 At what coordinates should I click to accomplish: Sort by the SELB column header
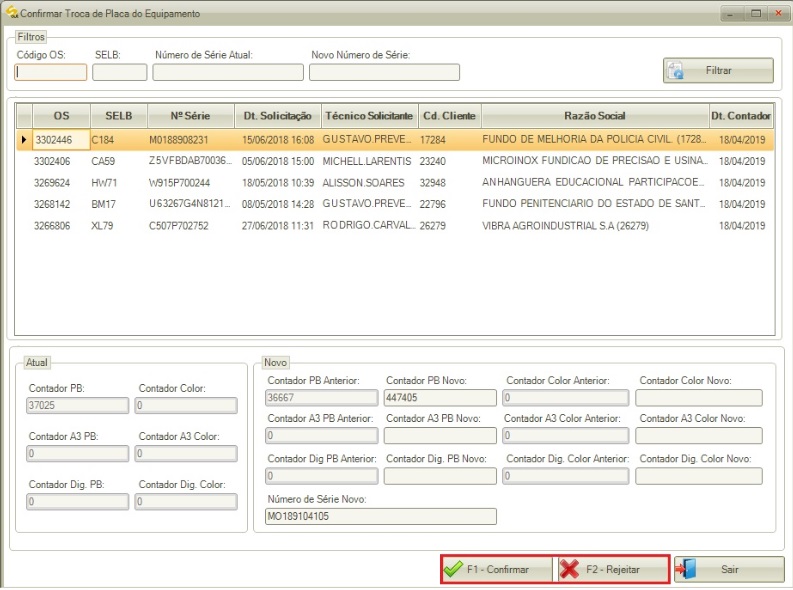point(119,116)
